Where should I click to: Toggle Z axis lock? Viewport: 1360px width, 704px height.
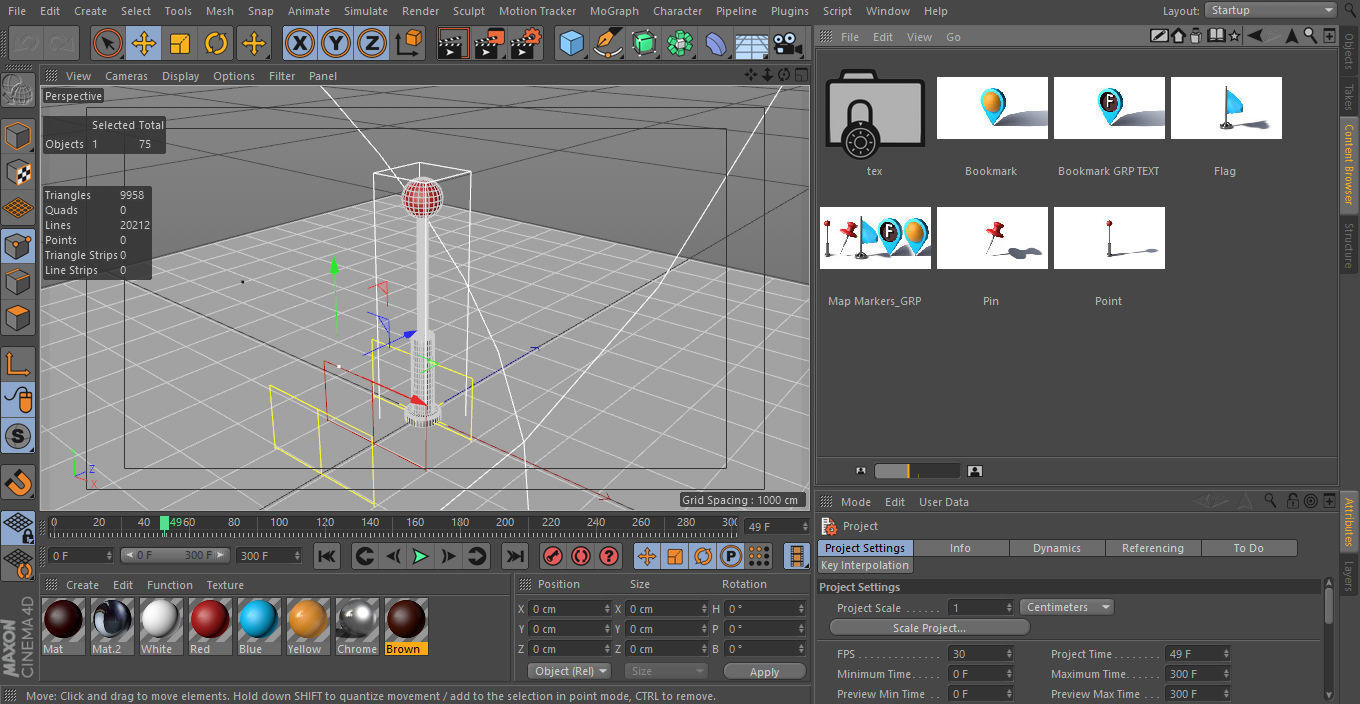click(x=372, y=43)
